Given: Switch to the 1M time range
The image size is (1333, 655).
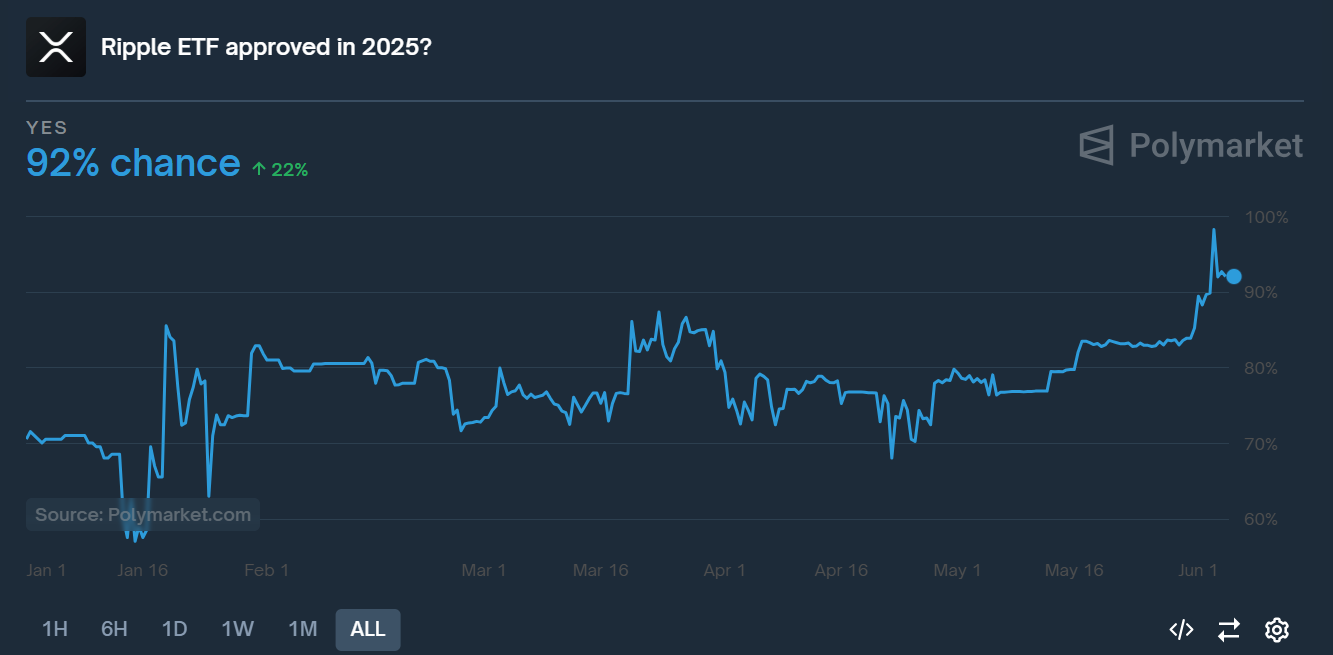Looking at the screenshot, I should click(303, 629).
